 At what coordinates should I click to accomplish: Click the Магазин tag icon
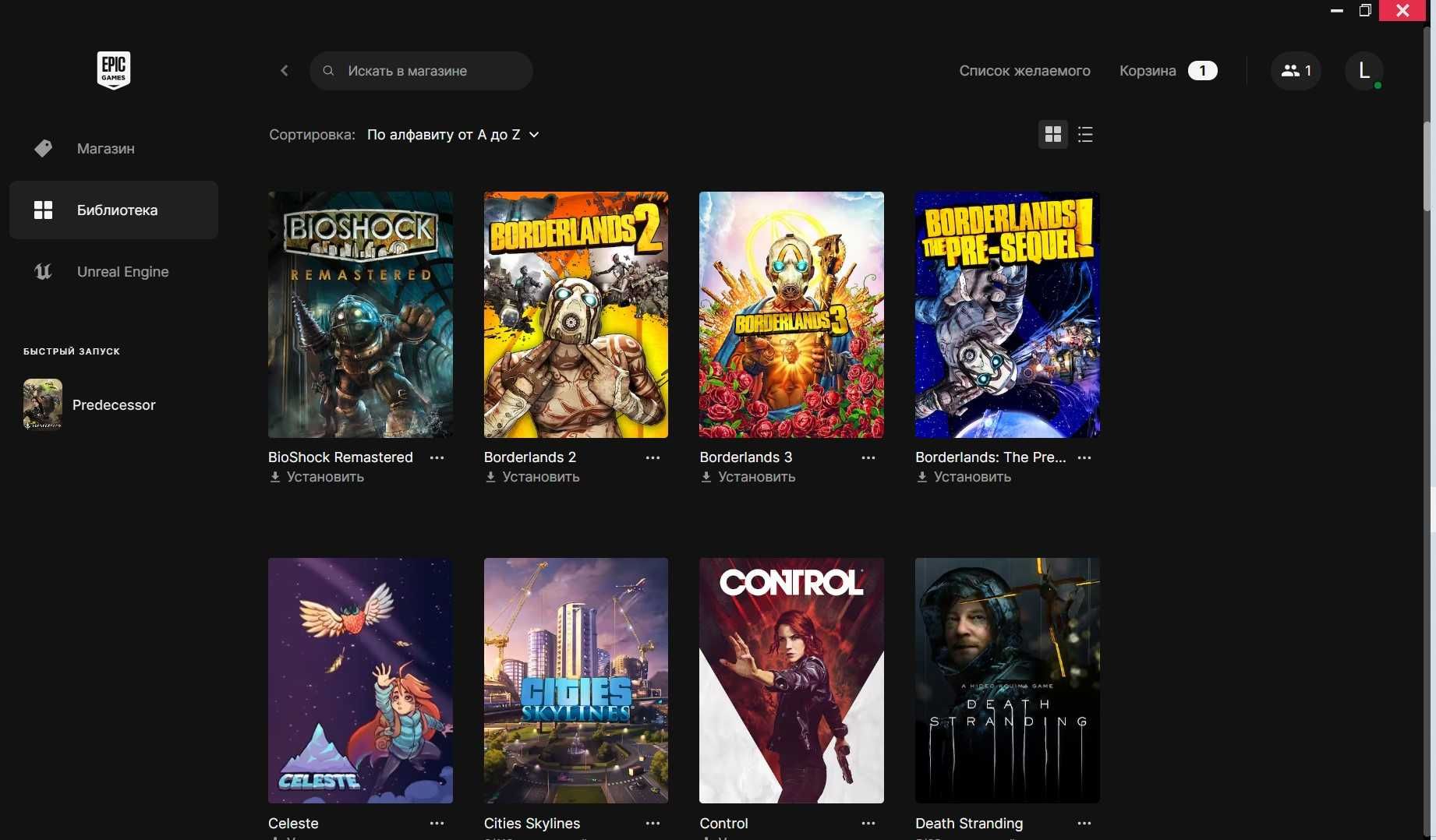click(x=44, y=148)
